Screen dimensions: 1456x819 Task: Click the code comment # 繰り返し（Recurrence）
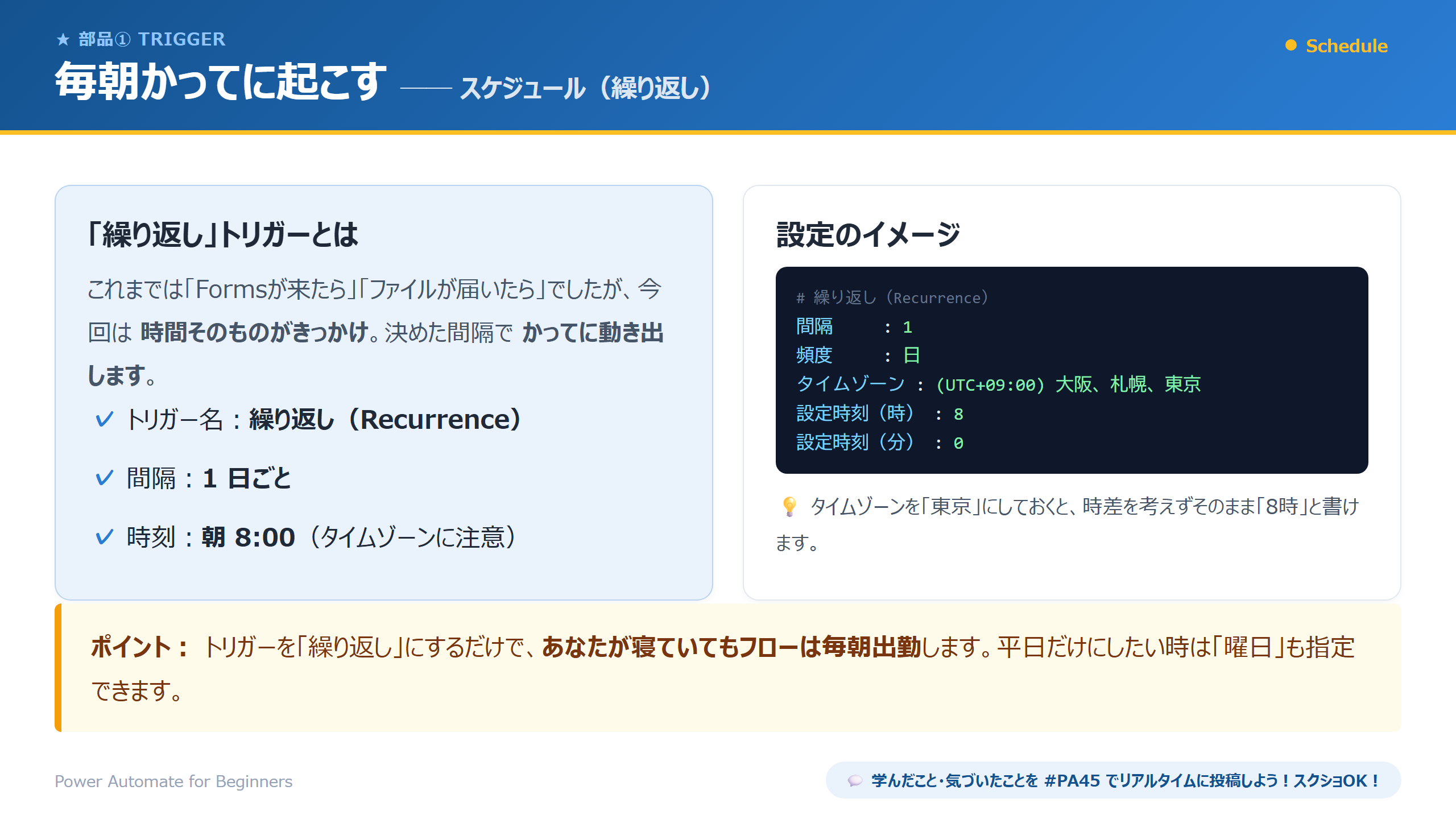coord(892,297)
